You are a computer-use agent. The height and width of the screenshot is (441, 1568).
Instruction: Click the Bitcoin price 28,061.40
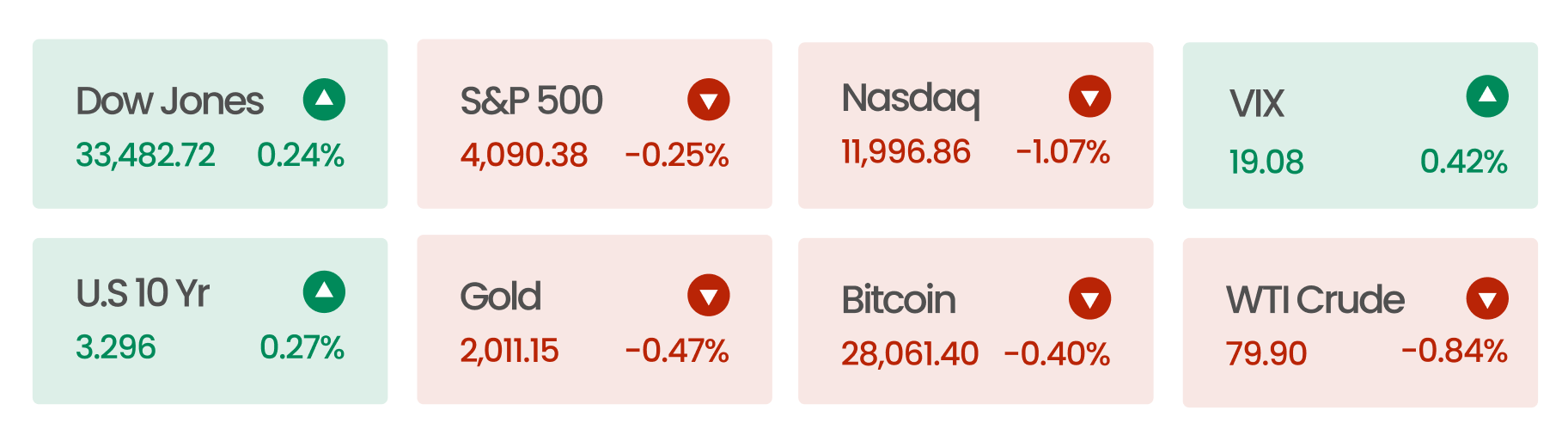(x=910, y=353)
